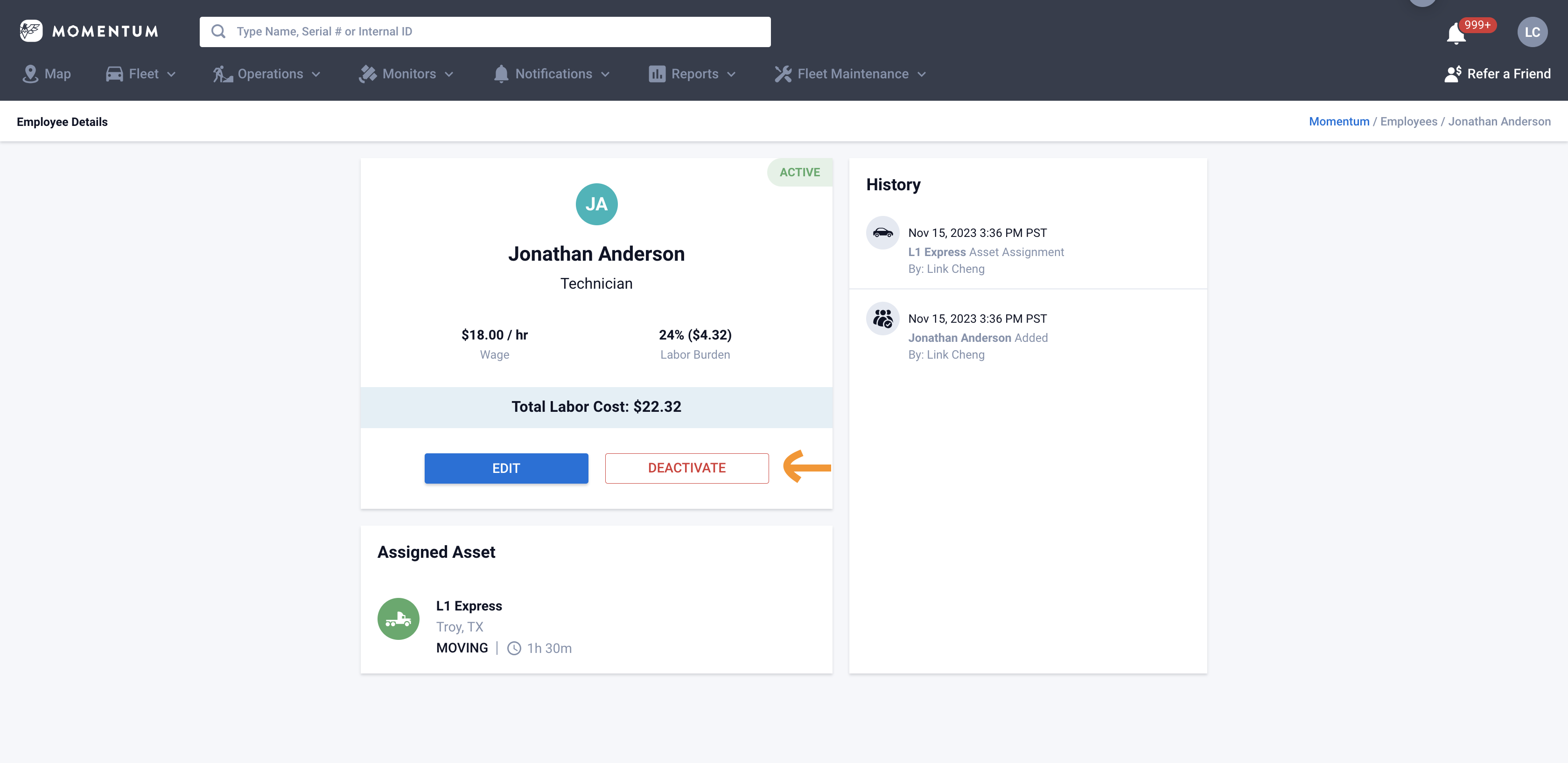1568x763 pixels.
Task: Expand the Operations dropdown menu
Action: click(x=266, y=74)
